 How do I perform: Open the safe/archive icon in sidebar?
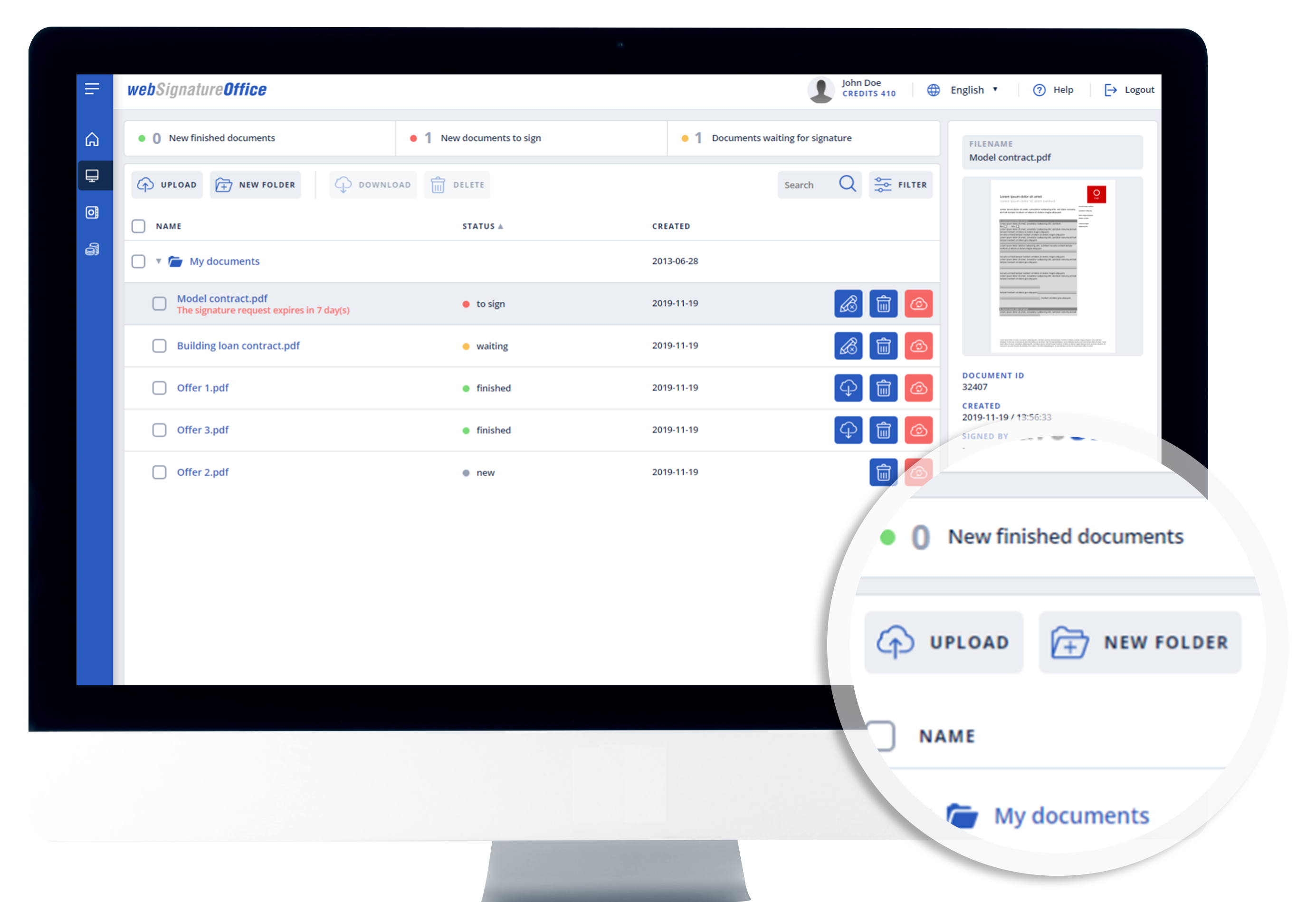tap(92, 212)
